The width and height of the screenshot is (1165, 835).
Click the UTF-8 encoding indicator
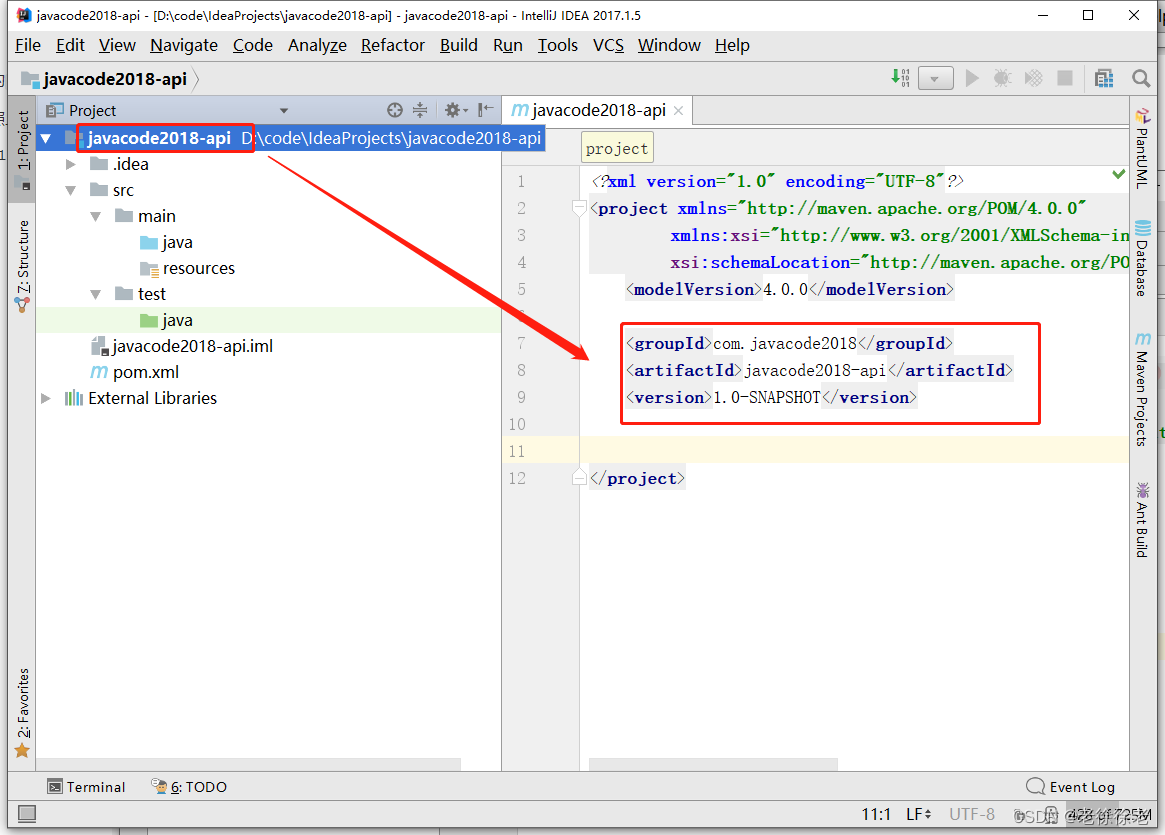click(972, 814)
